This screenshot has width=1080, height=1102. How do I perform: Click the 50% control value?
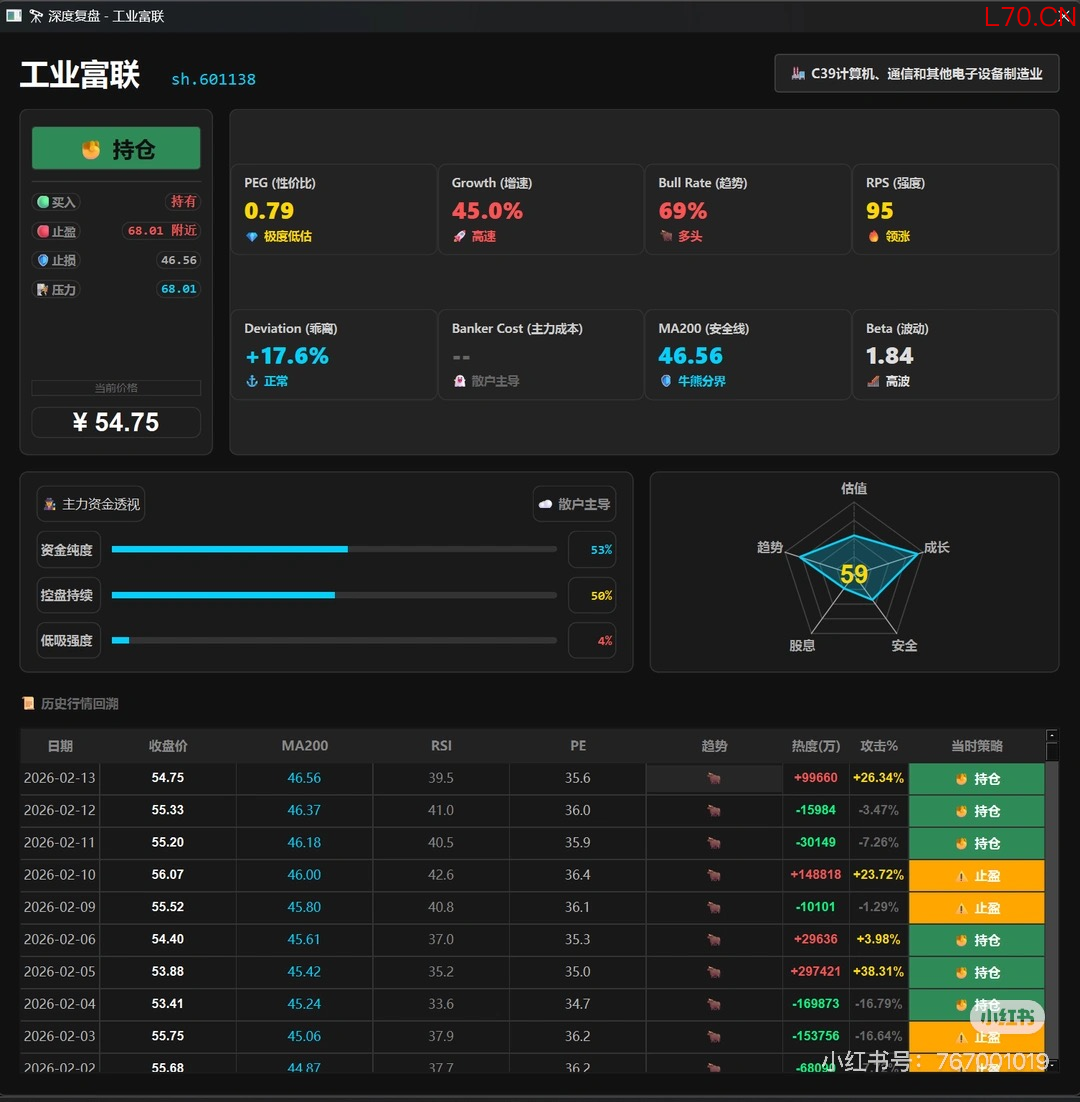click(x=592, y=595)
